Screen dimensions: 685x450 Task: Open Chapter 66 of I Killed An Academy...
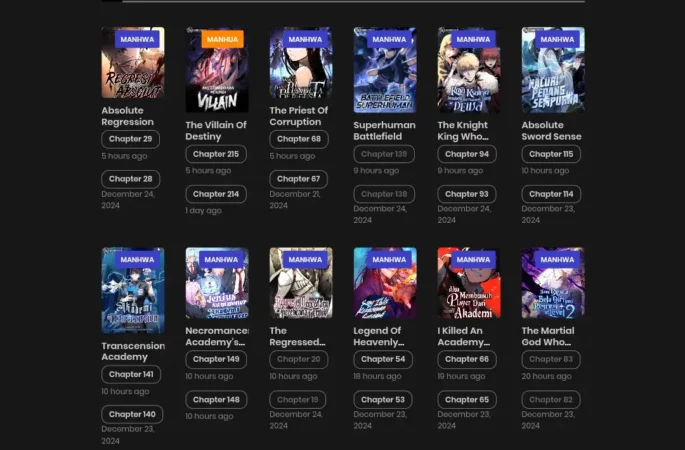467,359
